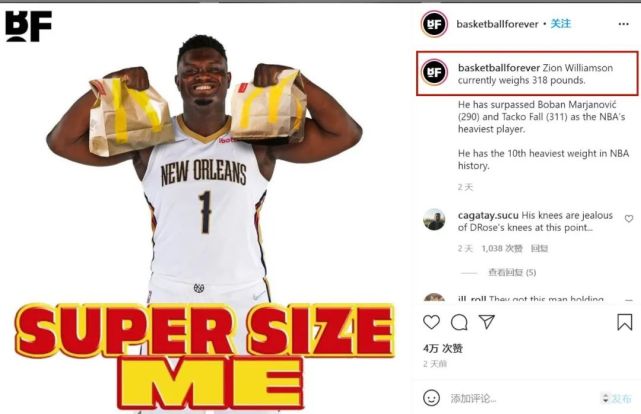
Task: Post comment with 发布 button
Action: coord(617,398)
